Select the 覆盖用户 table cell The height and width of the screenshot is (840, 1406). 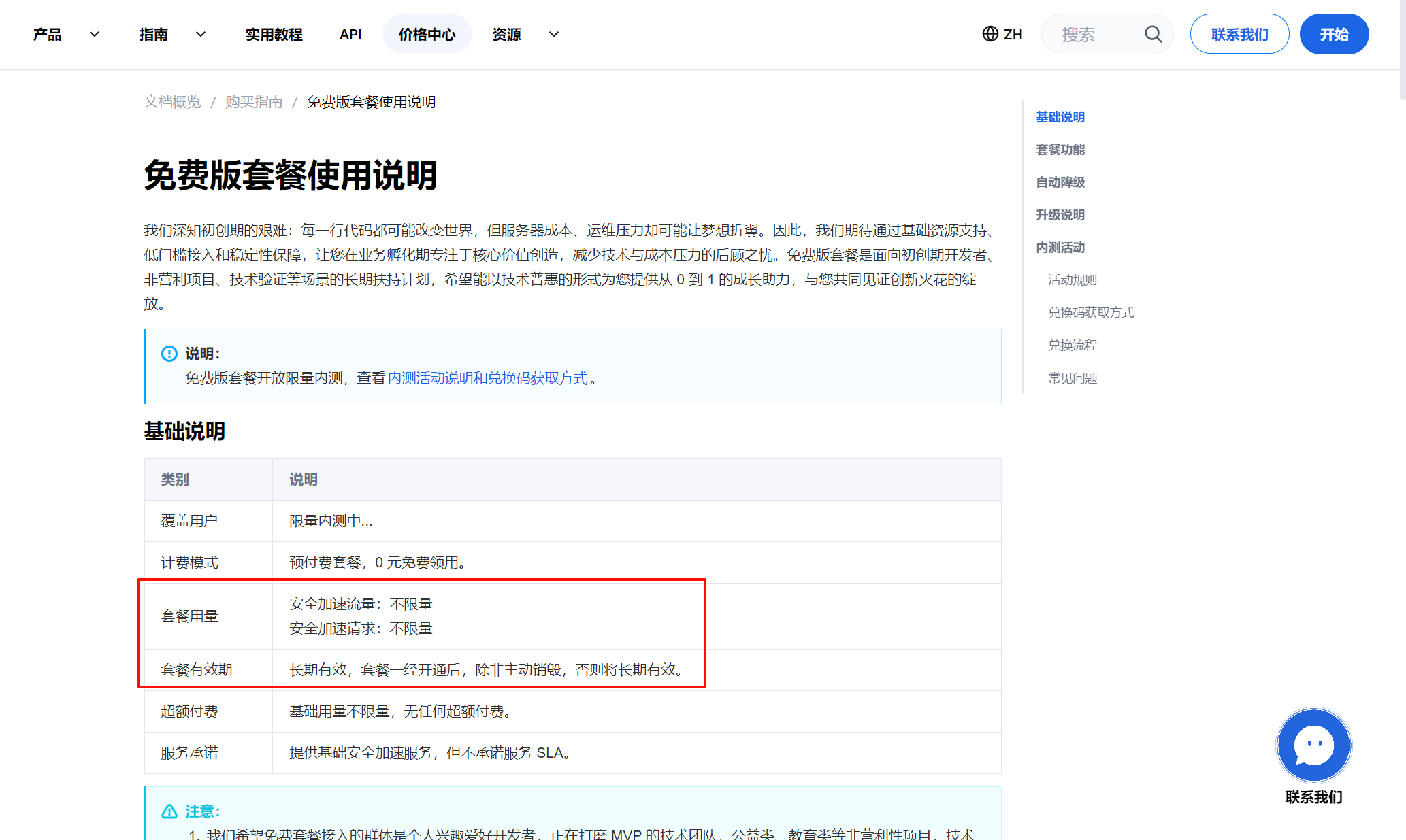[x=208, y=521]
